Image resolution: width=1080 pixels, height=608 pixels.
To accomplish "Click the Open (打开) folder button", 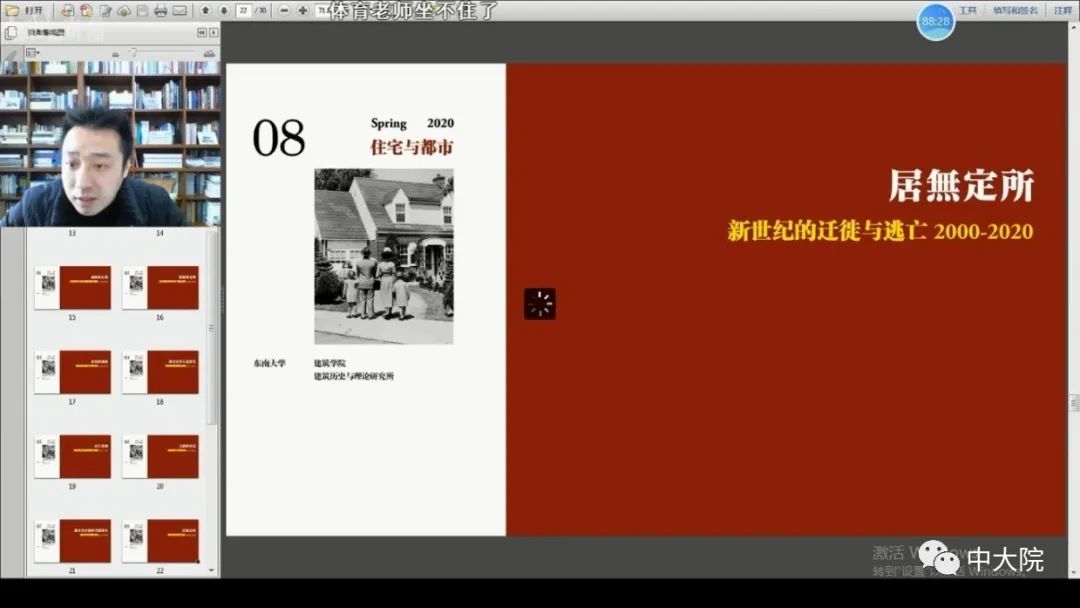I will [24, 10].
